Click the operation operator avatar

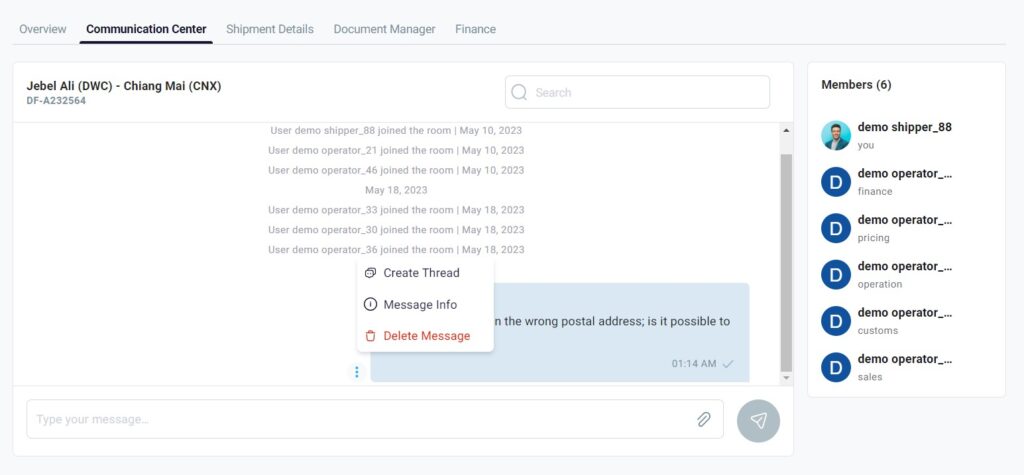[x=836, y=274]
